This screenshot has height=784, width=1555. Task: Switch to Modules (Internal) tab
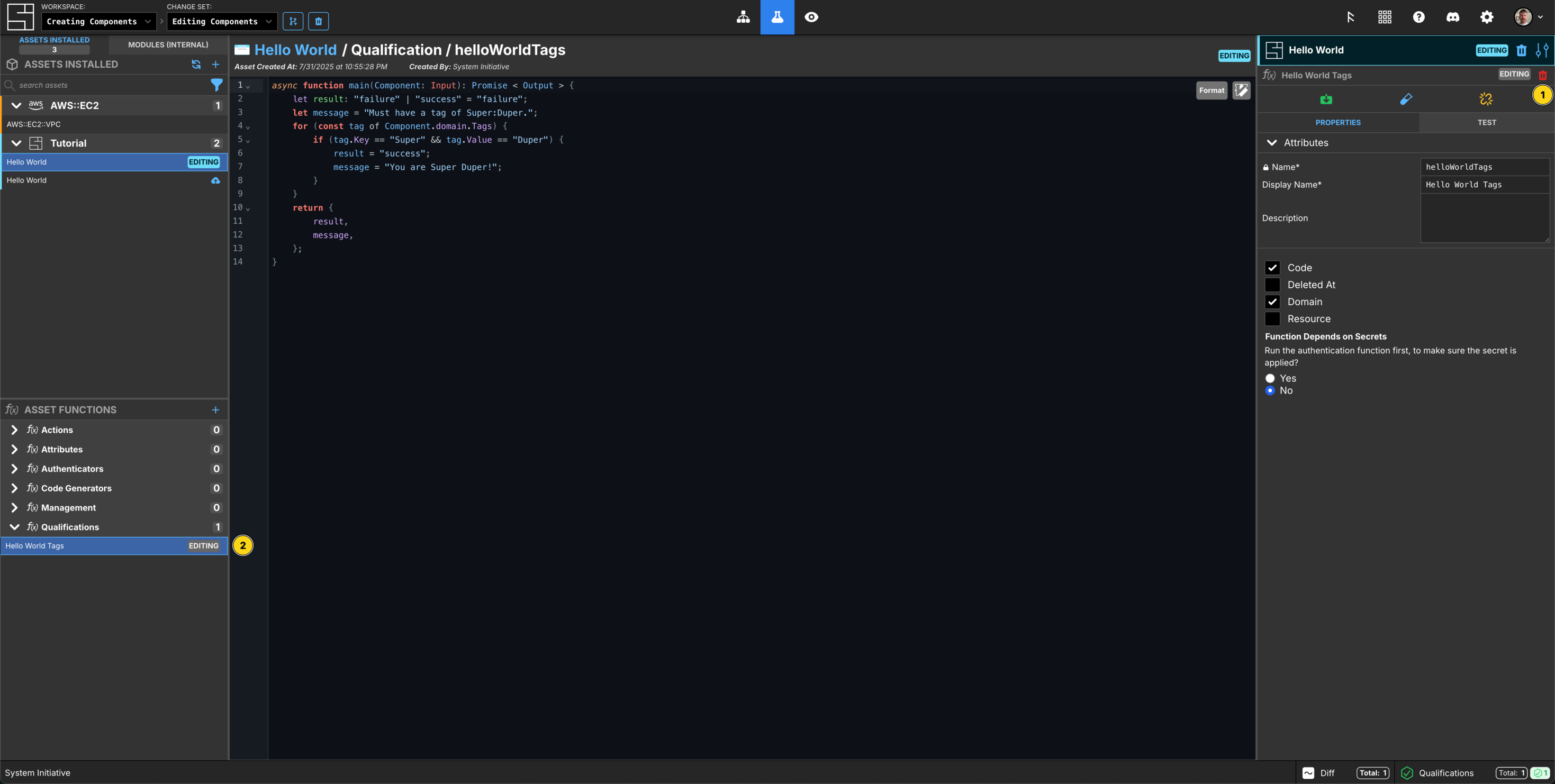click(168, 44)
